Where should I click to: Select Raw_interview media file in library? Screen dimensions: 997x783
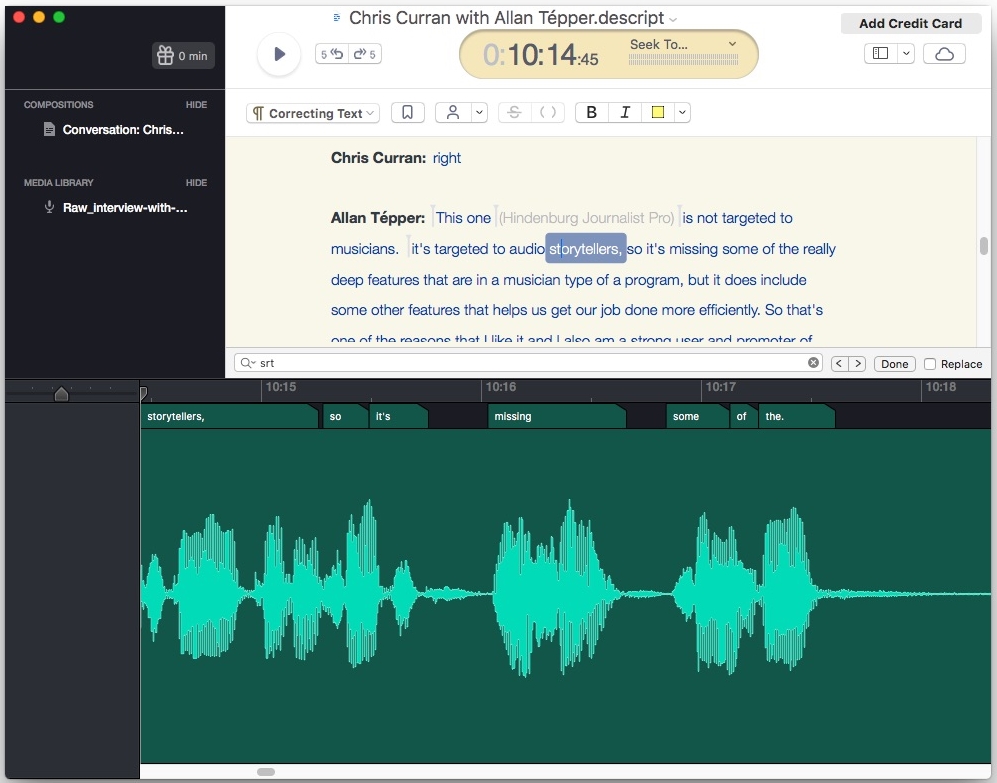point(125,208)
